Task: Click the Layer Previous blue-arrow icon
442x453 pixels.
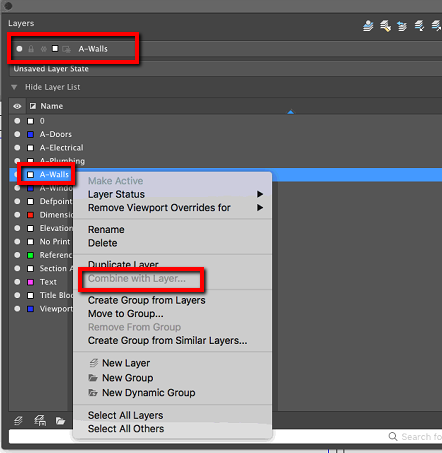Action: 402,26
